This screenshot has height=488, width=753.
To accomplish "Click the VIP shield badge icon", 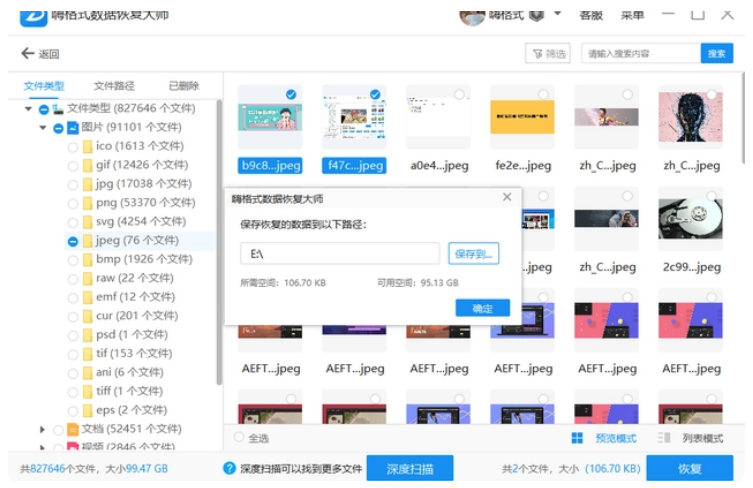I will coord(536,15).
